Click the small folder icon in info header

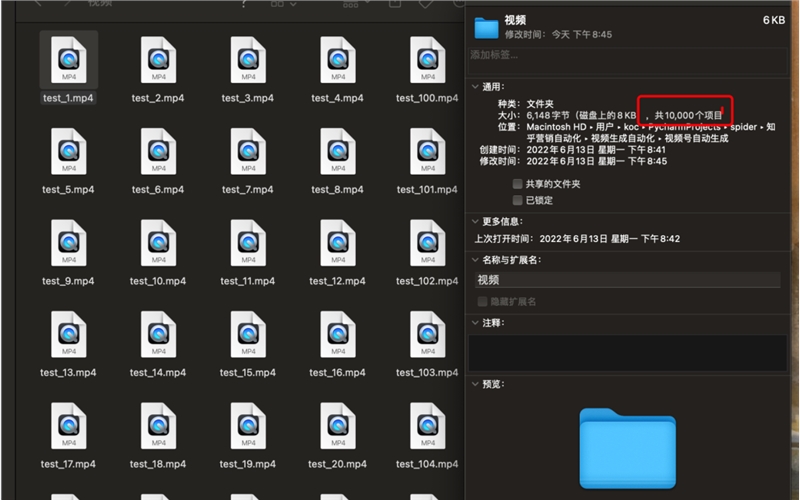point(486,26)
